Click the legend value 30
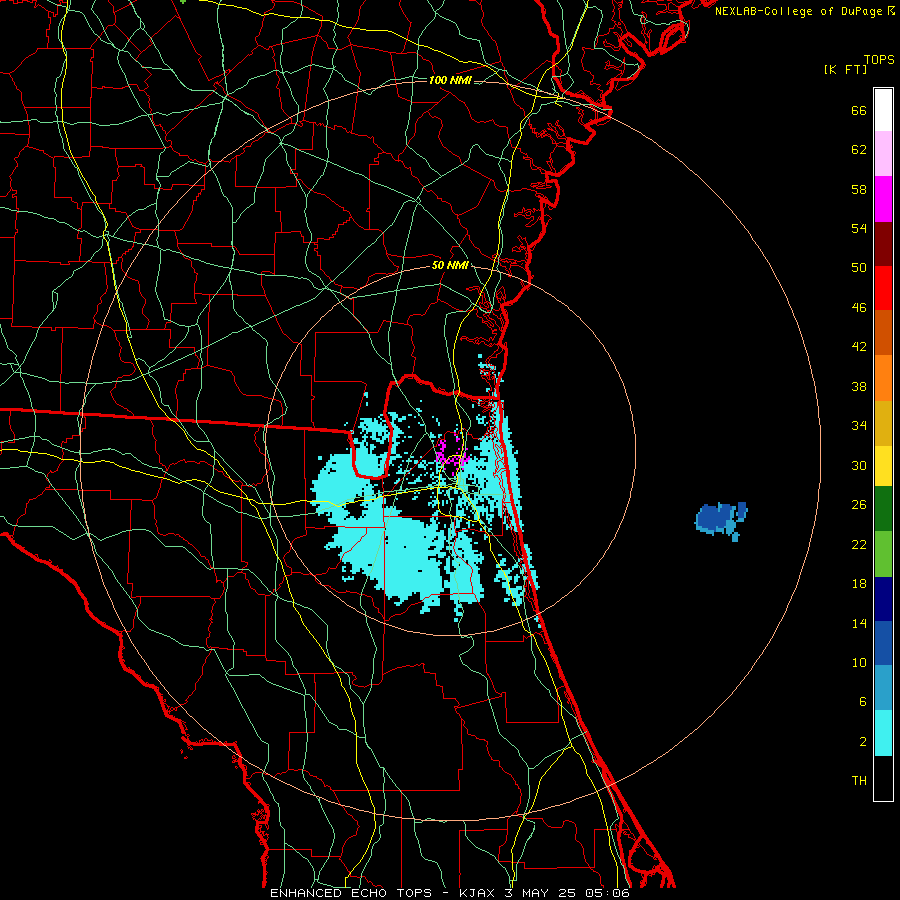Image resolution: width=900 pixels, height=900 pixels. [859, 465]
